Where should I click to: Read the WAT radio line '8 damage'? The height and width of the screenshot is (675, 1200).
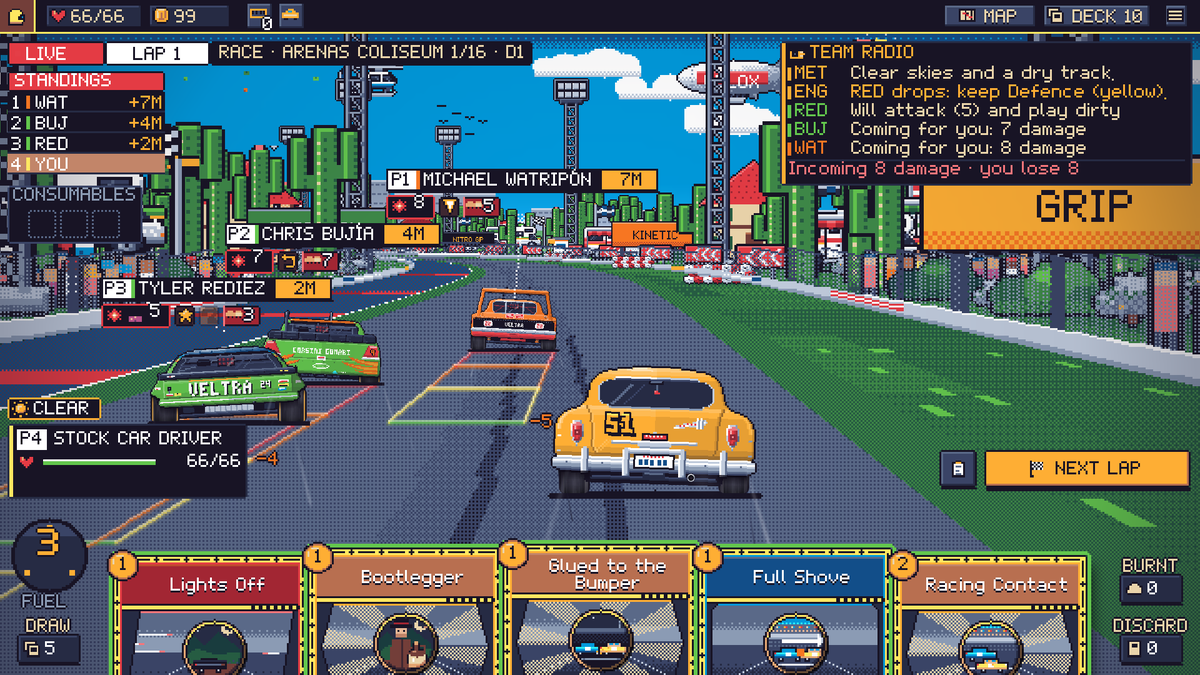pyautogui.click(x=938, y=148)
